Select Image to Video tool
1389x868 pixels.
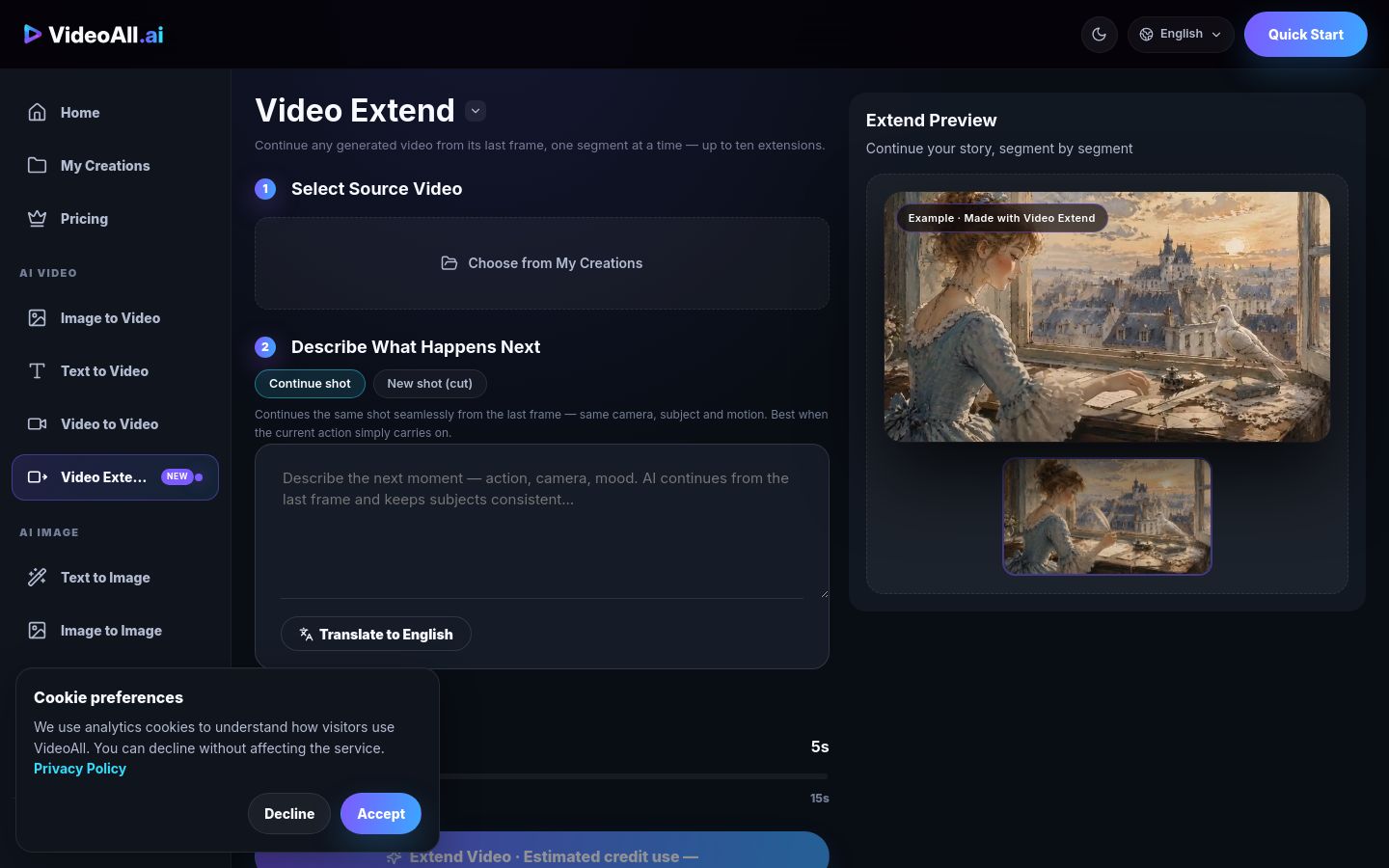click(115, 318)
